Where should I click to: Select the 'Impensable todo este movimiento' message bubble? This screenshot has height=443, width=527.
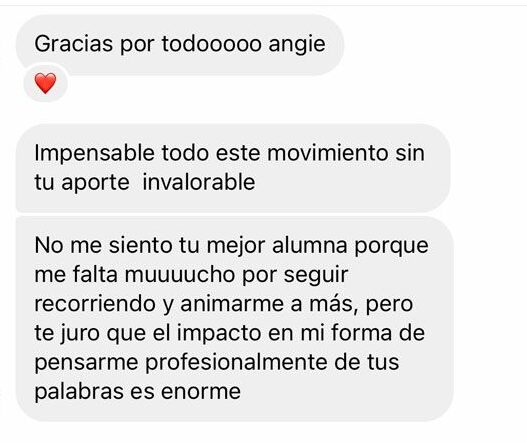coord(233,168)
